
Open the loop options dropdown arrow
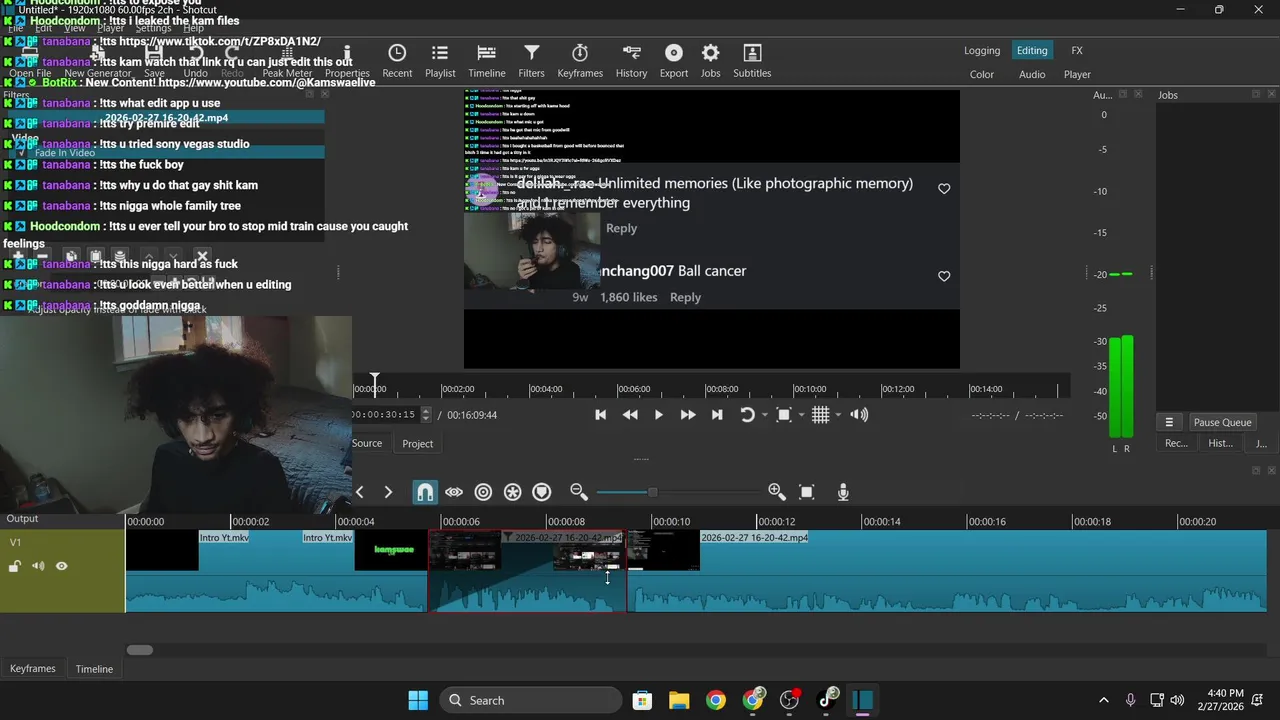pyautogui.click(x=765, y=415)
